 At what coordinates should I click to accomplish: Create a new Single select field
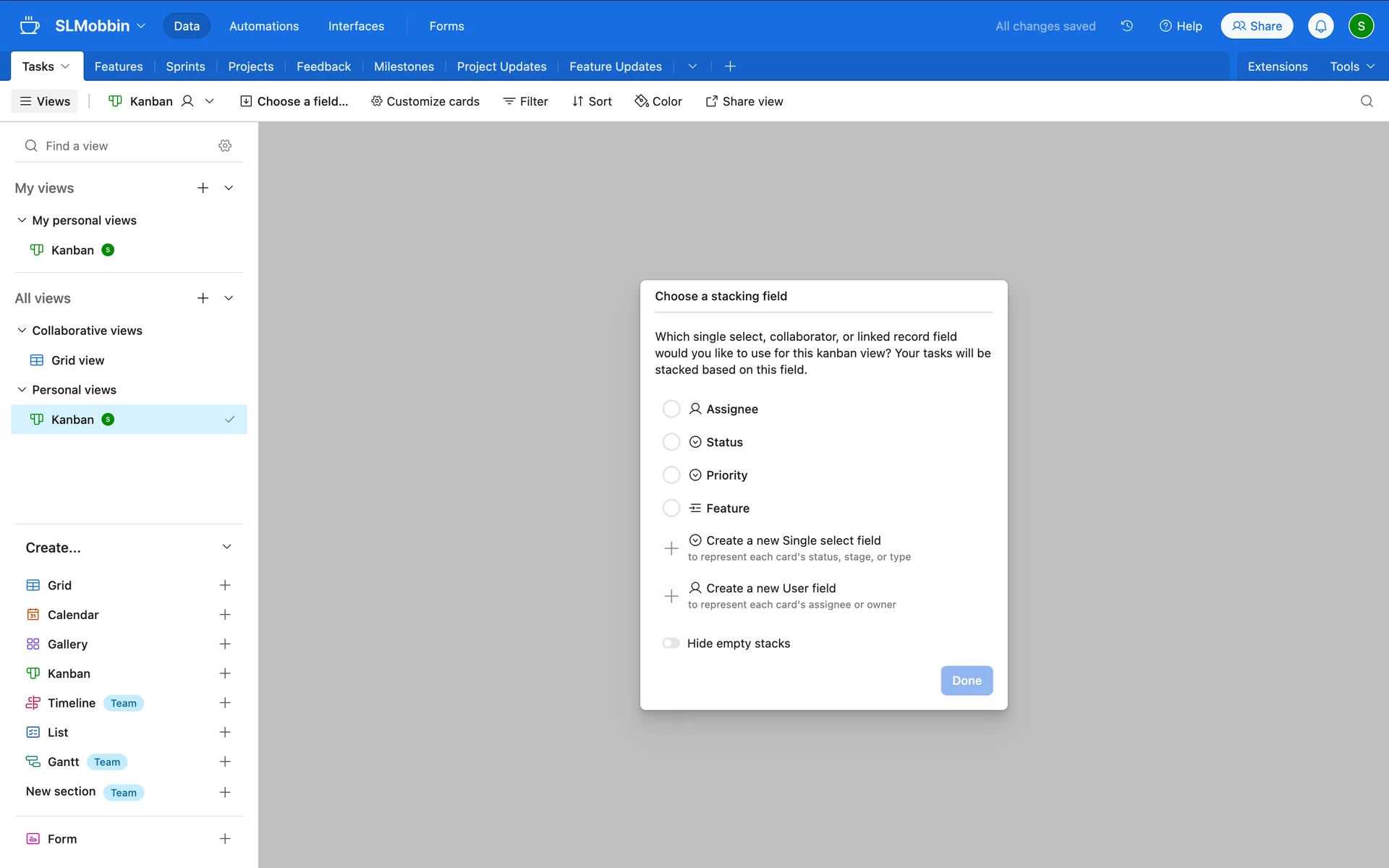pos(793,540)
